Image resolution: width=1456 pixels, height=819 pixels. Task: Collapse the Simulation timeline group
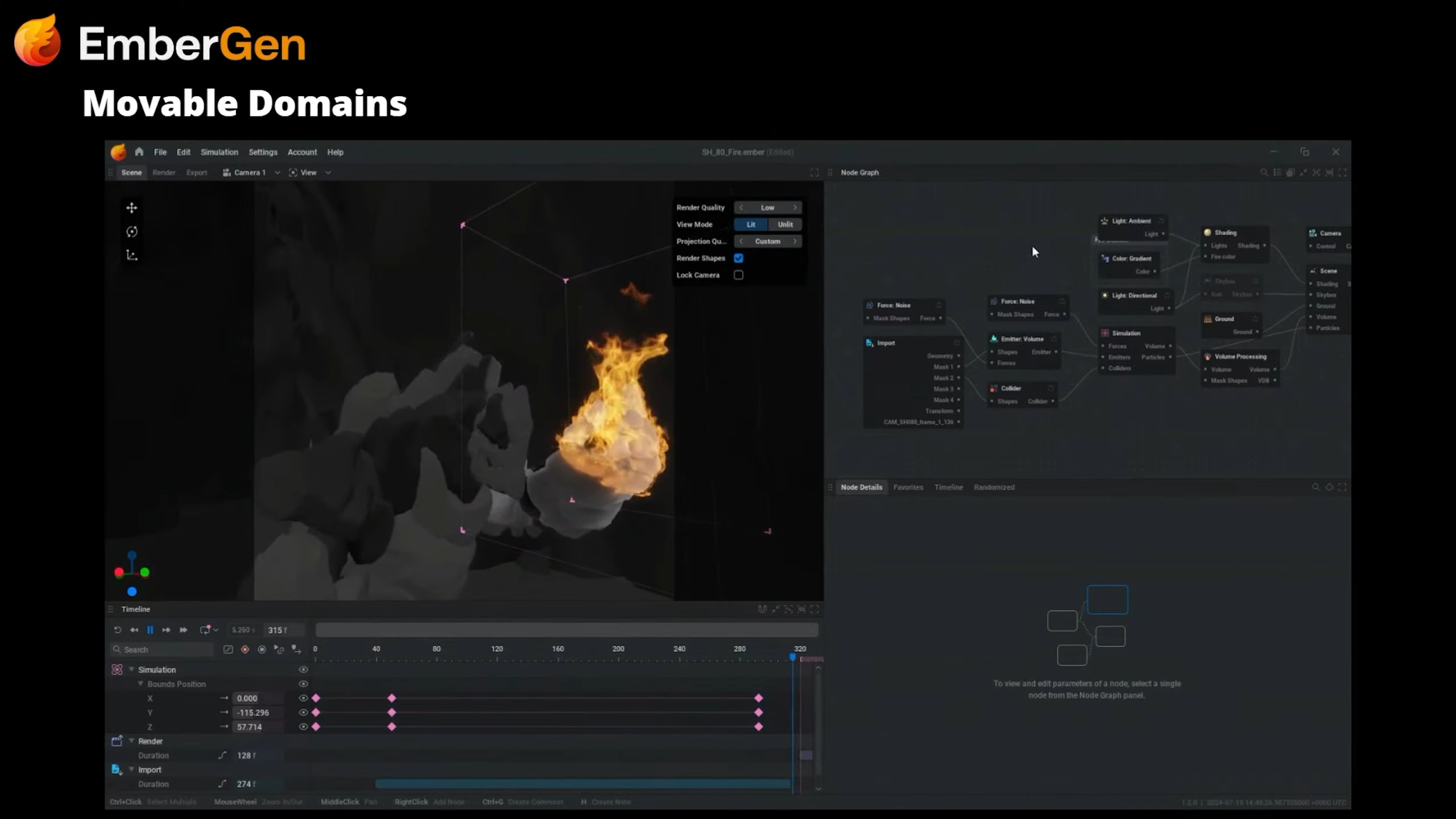(x=131, y=669)
